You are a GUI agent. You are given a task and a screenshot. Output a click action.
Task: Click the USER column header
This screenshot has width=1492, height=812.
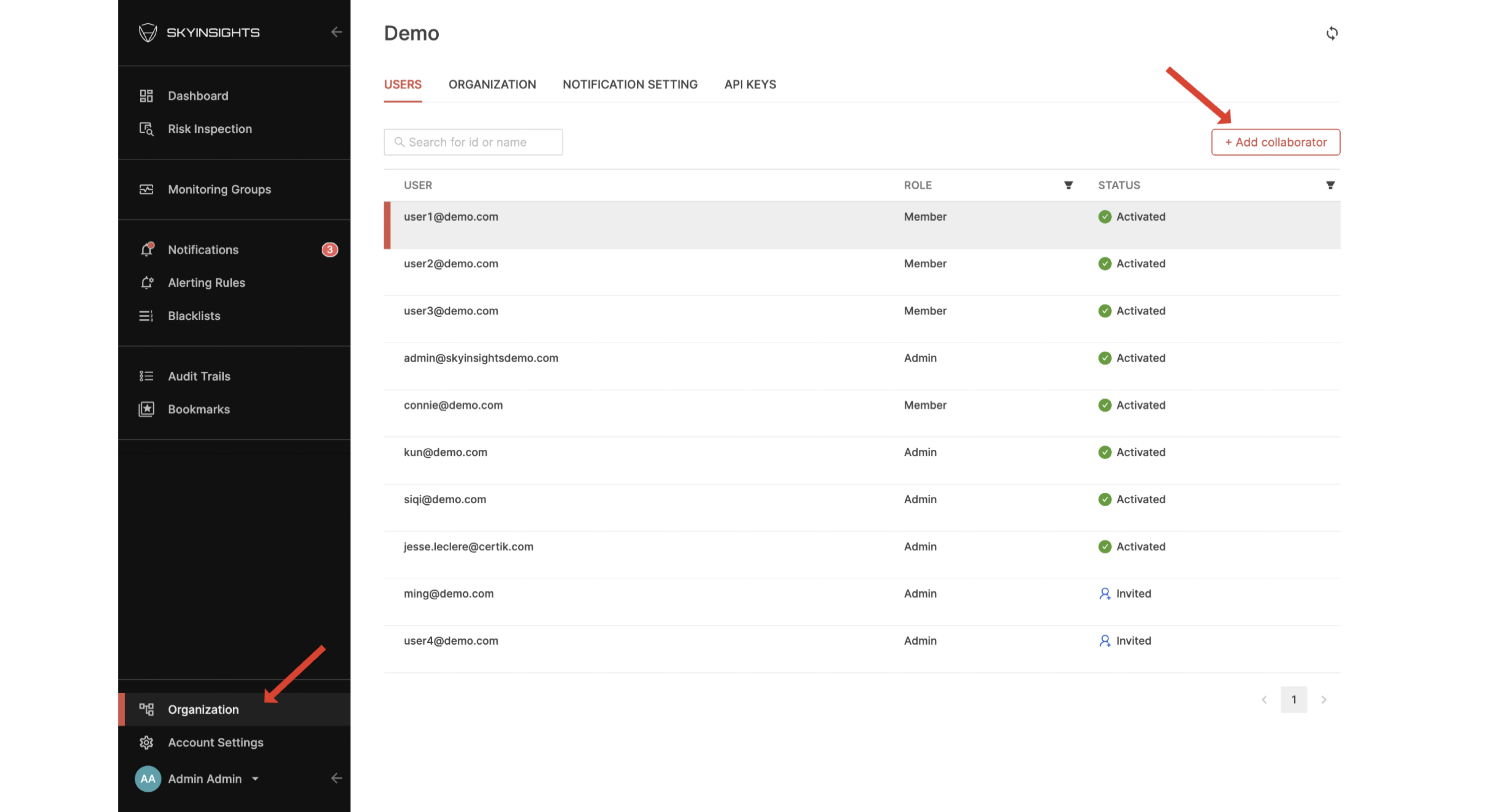(x=417, y=185)
